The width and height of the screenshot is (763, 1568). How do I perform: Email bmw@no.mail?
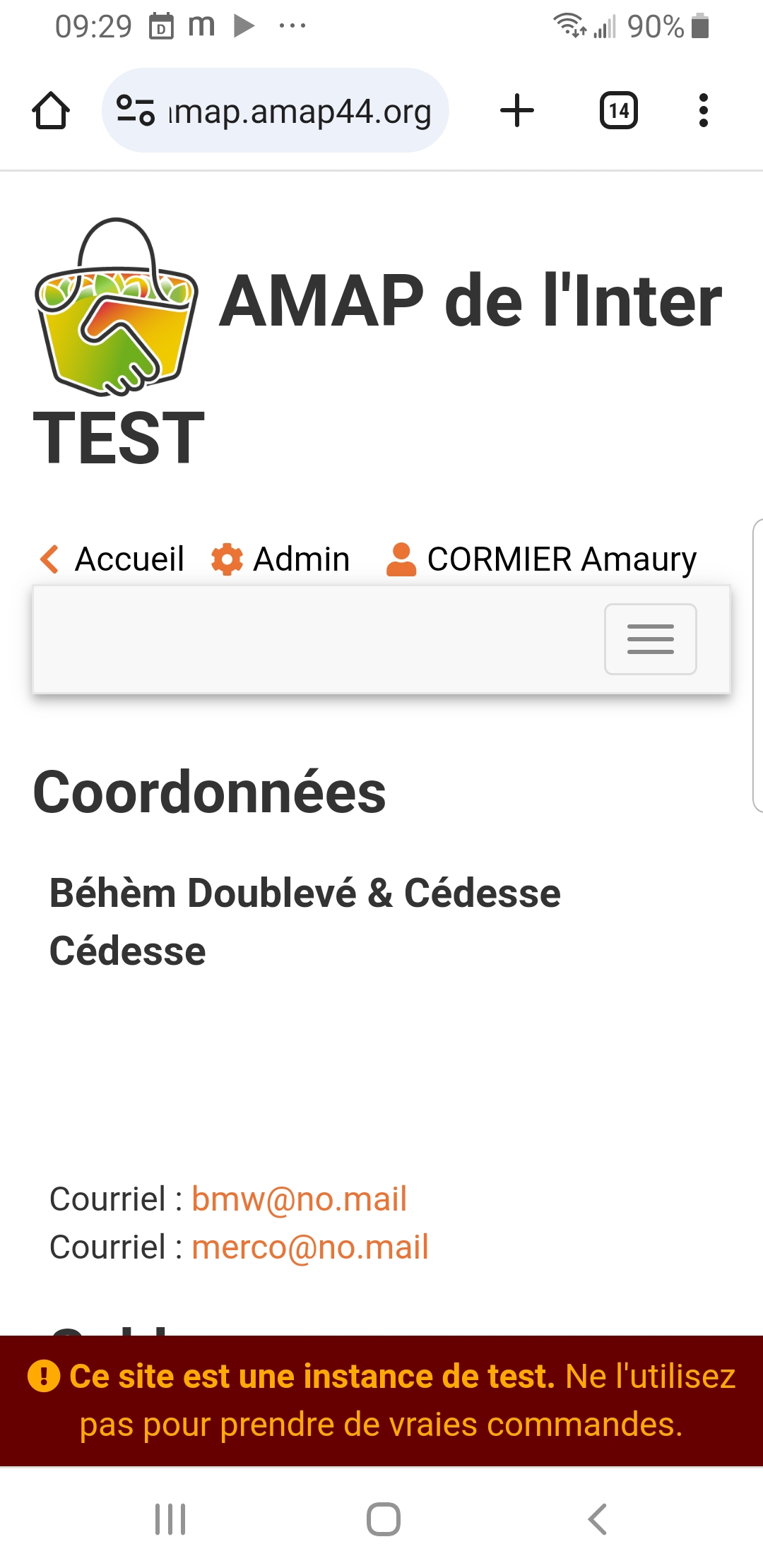[x=300, y=1199]
